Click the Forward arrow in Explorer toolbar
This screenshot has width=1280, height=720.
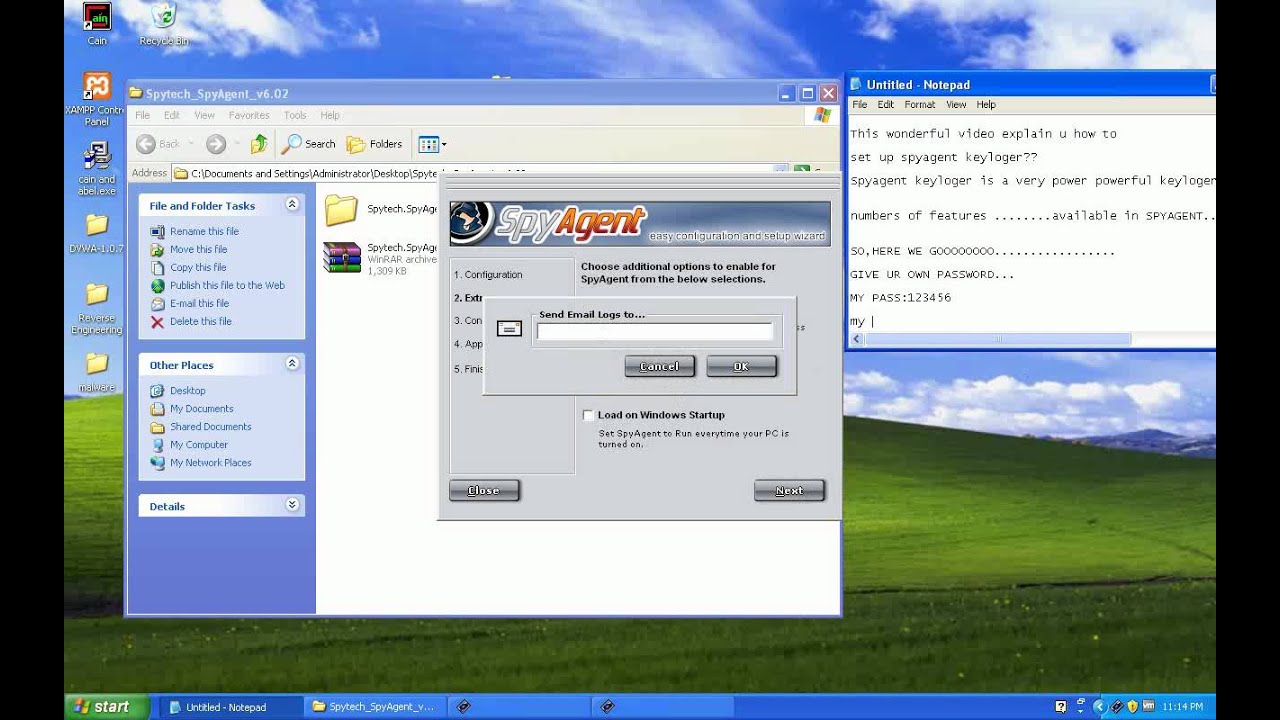pyautogui.click(x=216, y=144)
